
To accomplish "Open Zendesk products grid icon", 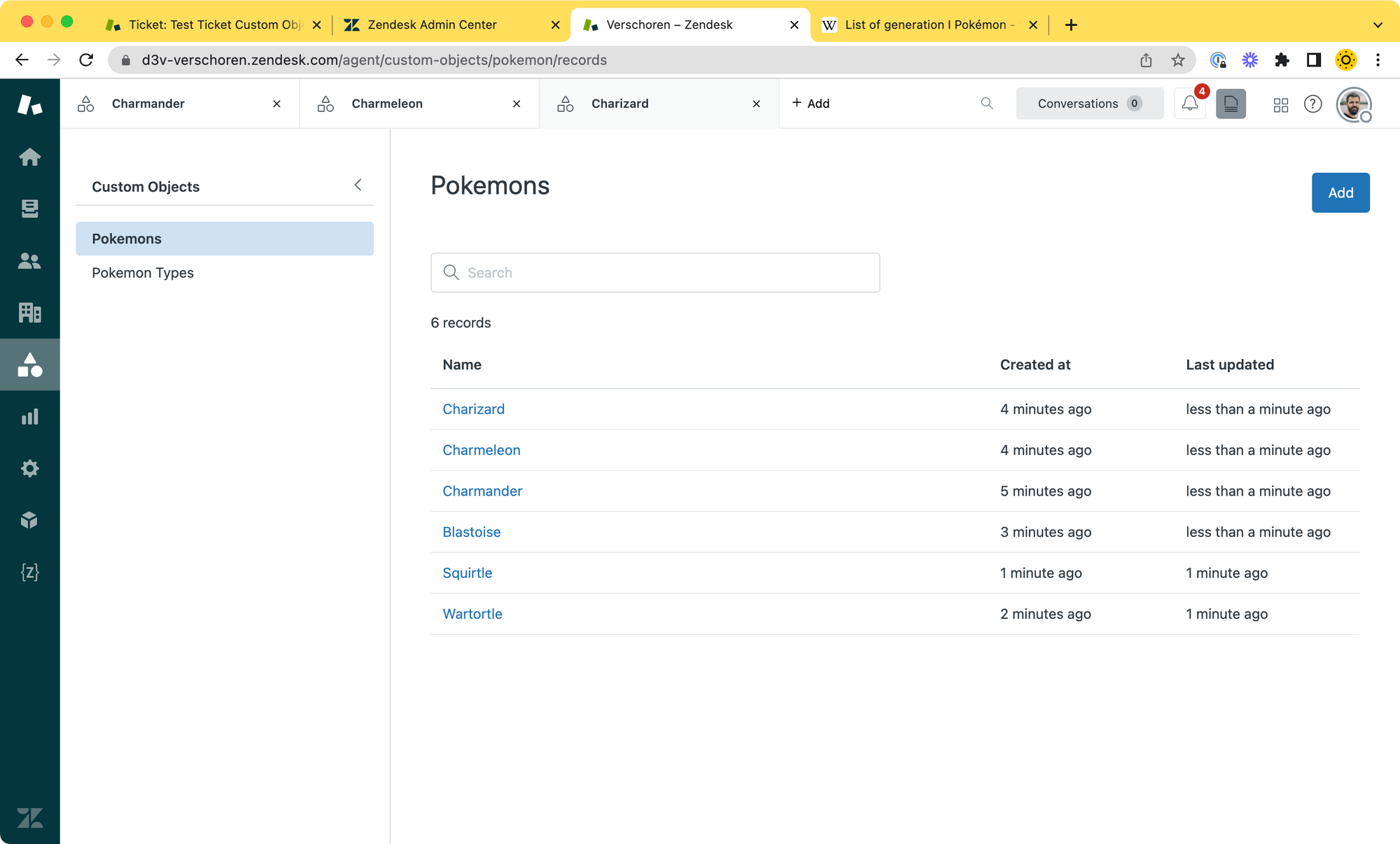I will pyautogui.click(x=1281, y=104).
